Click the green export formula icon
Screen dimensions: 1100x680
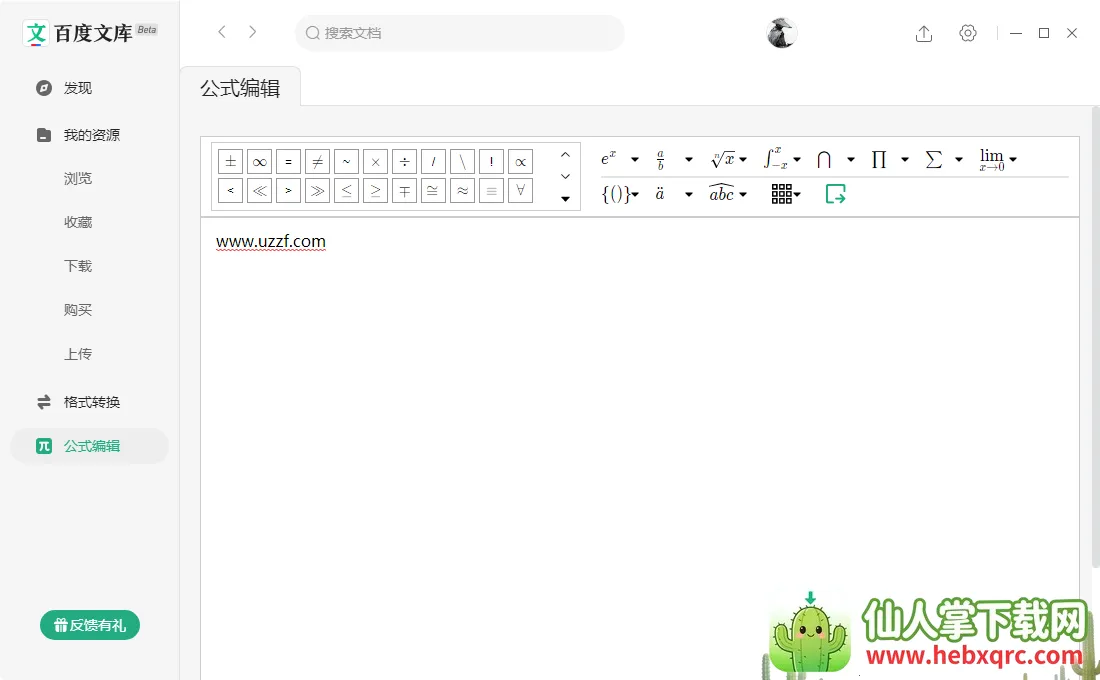[x=835, y=194]
